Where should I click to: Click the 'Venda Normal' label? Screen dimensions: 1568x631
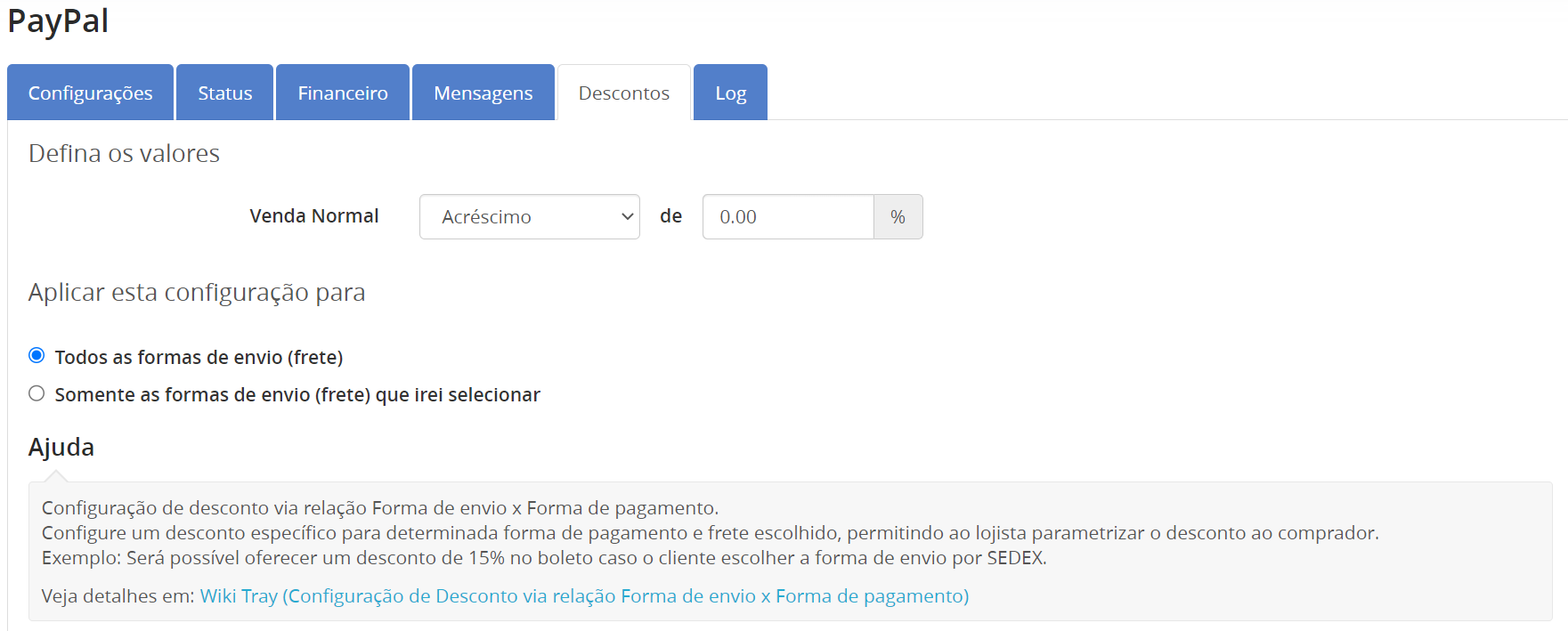click(x=314, y=215)
